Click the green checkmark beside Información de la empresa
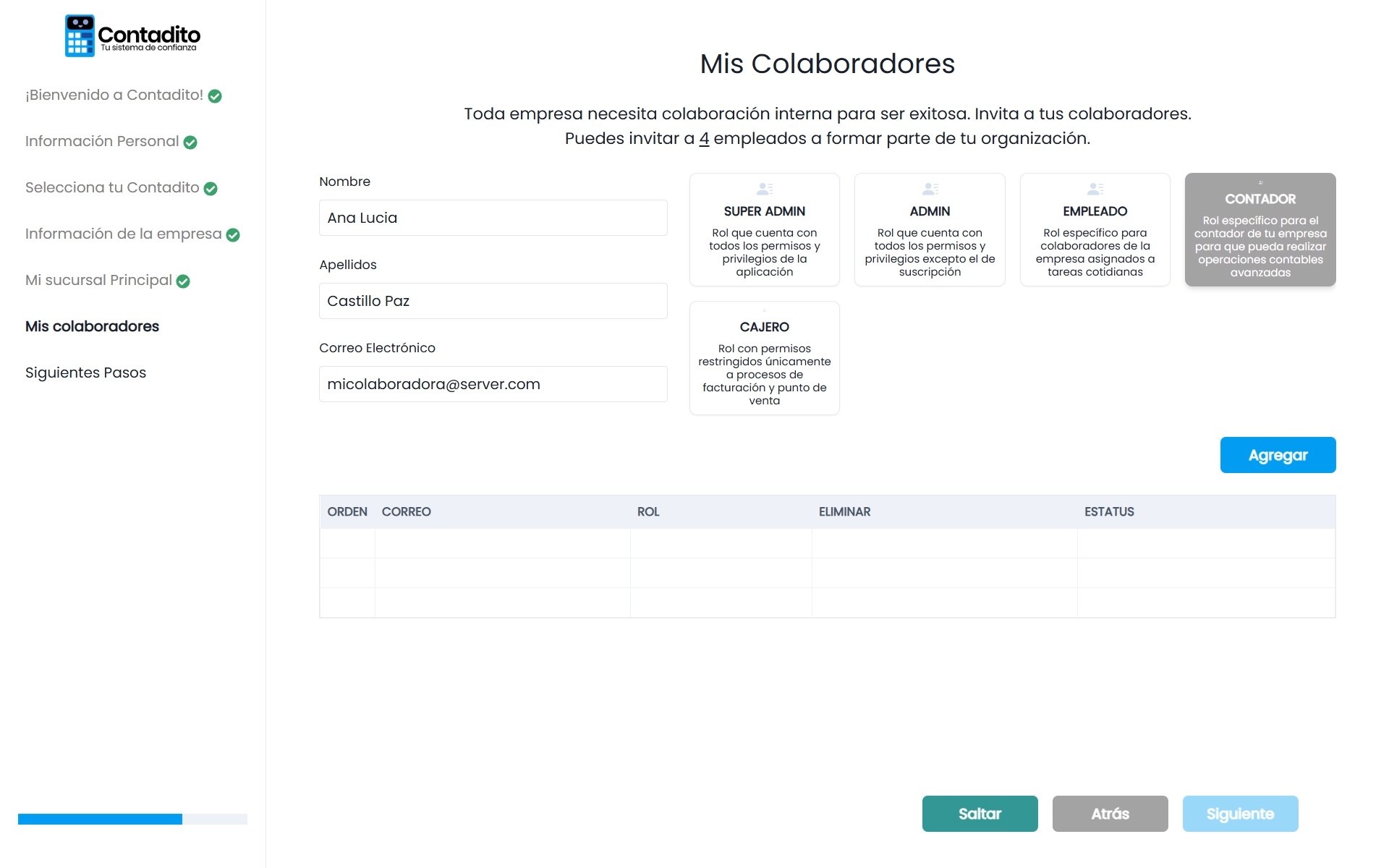 click(x=233, y=235)
